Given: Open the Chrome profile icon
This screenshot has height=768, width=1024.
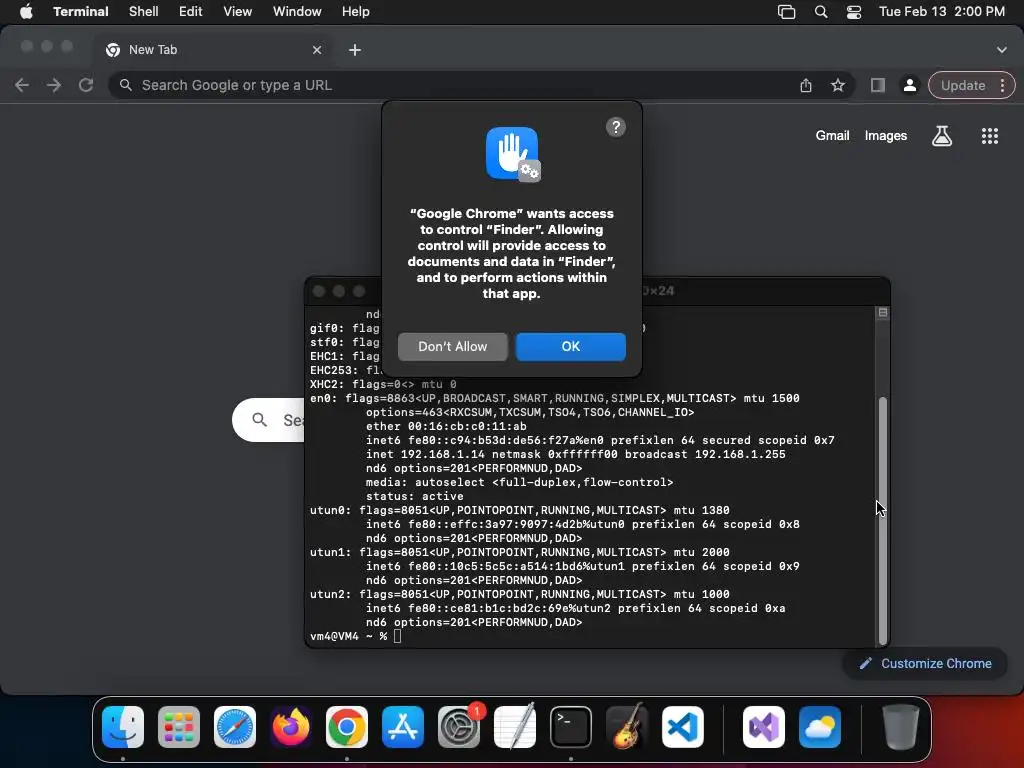Looking at the screenshot, I should tap(909, 85).
